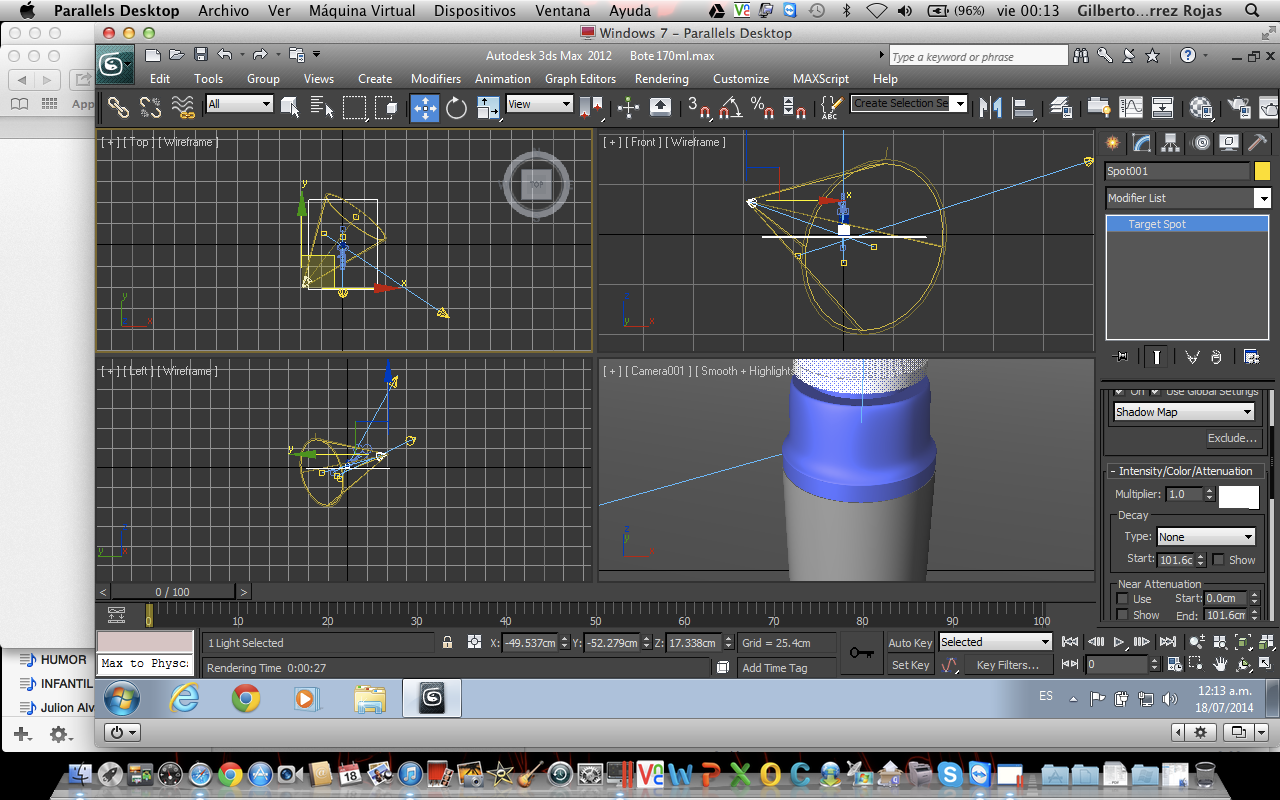This screenshot has height=800, width=1280.
Task: Toggle the shadows On checkbox
Action: coord(1120,391)
